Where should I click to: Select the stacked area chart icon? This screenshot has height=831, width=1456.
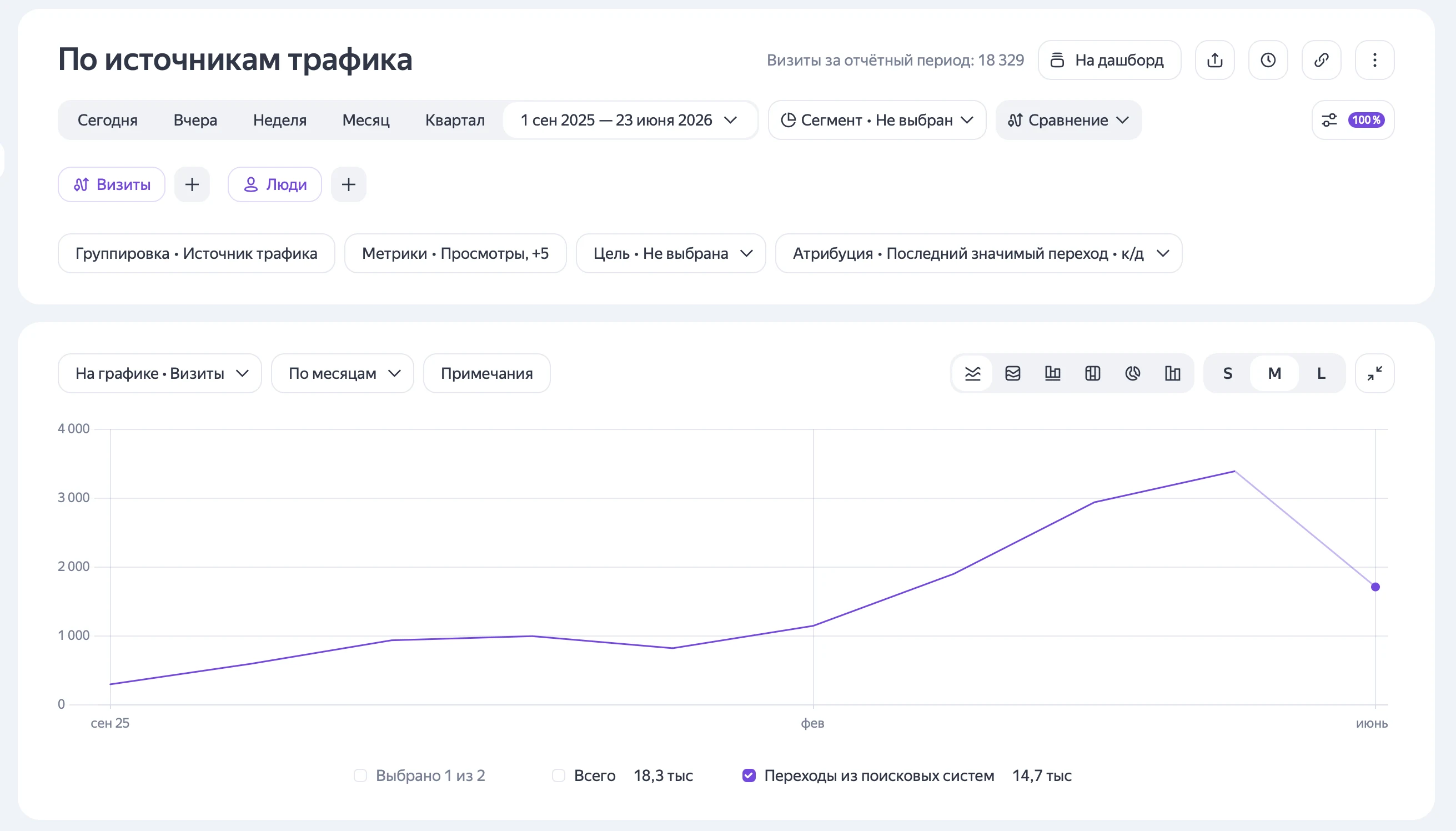[1013, 373]
